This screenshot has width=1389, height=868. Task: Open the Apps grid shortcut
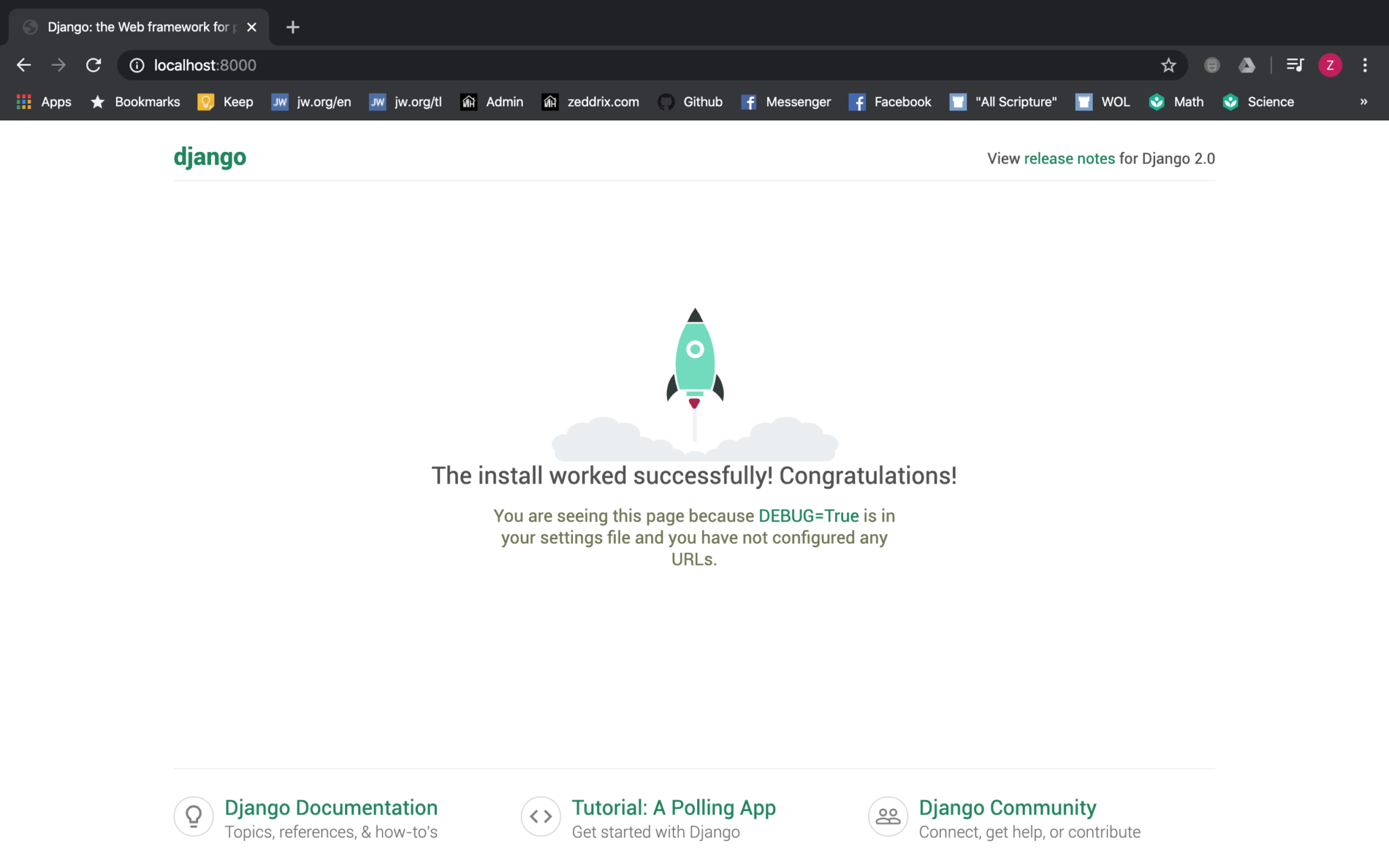click(x=43, y=102)
